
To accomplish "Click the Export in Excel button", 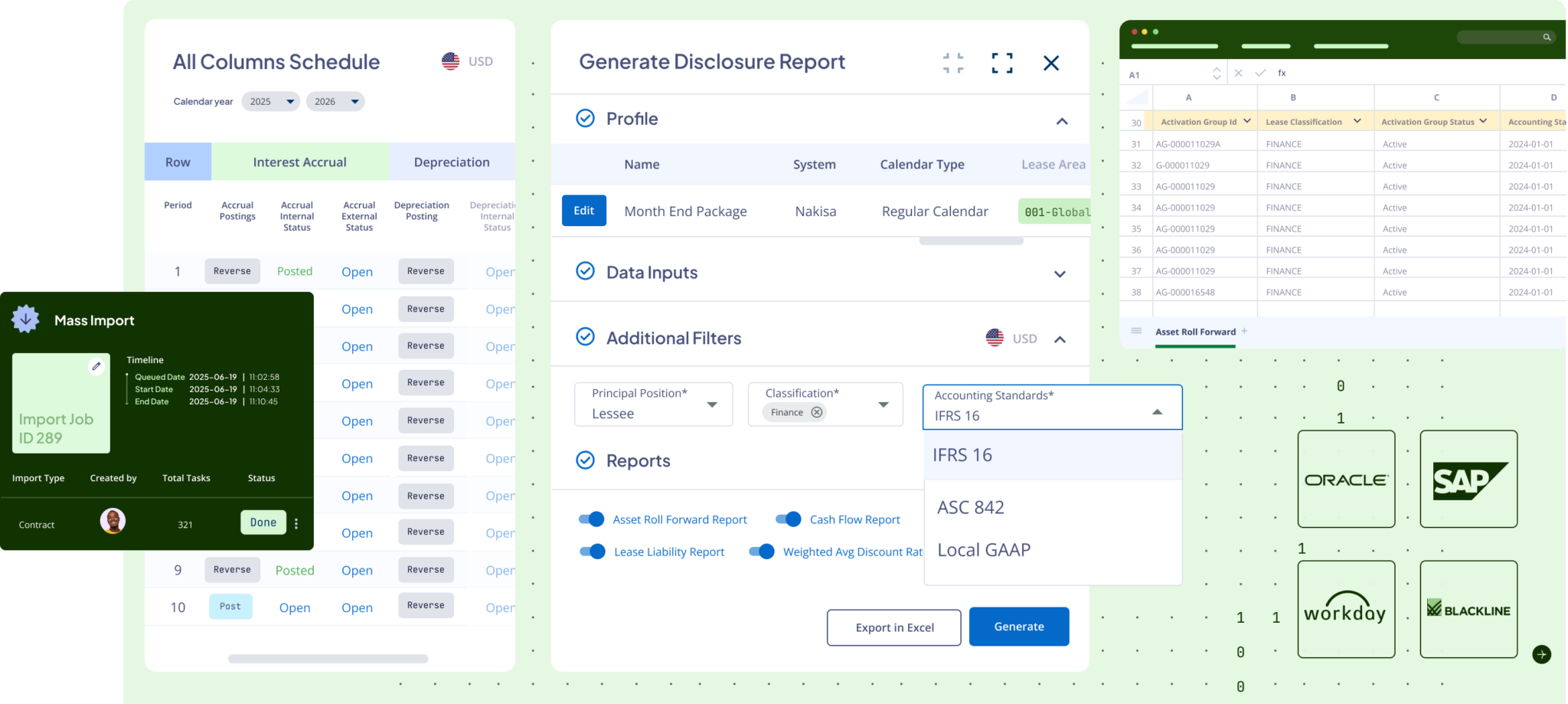I will click(893, 627).
